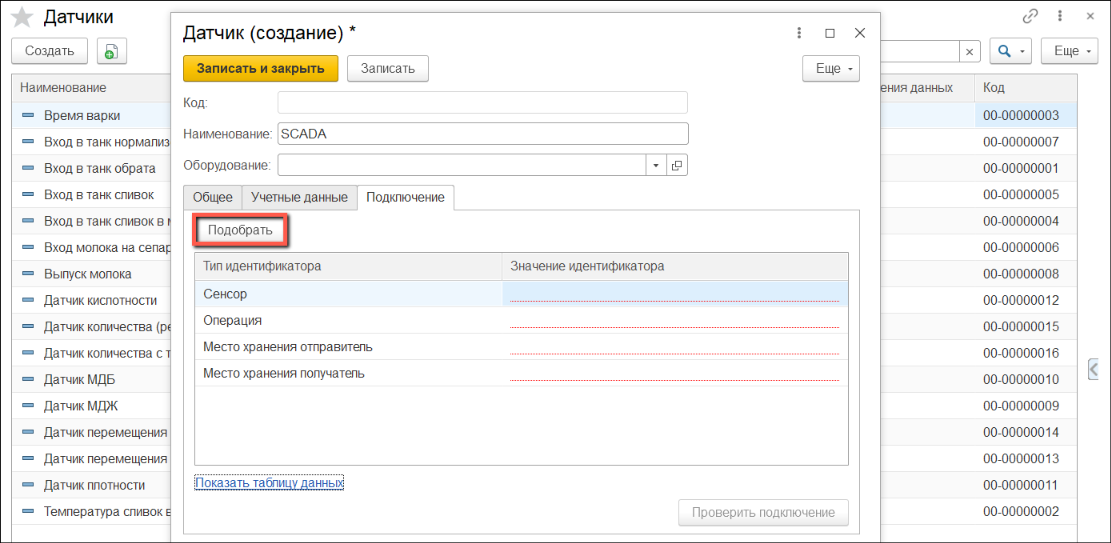Click the open-form icon beside Оборудование
The height and width of the screenshot is (543, 1111).
tap(676, 165)
